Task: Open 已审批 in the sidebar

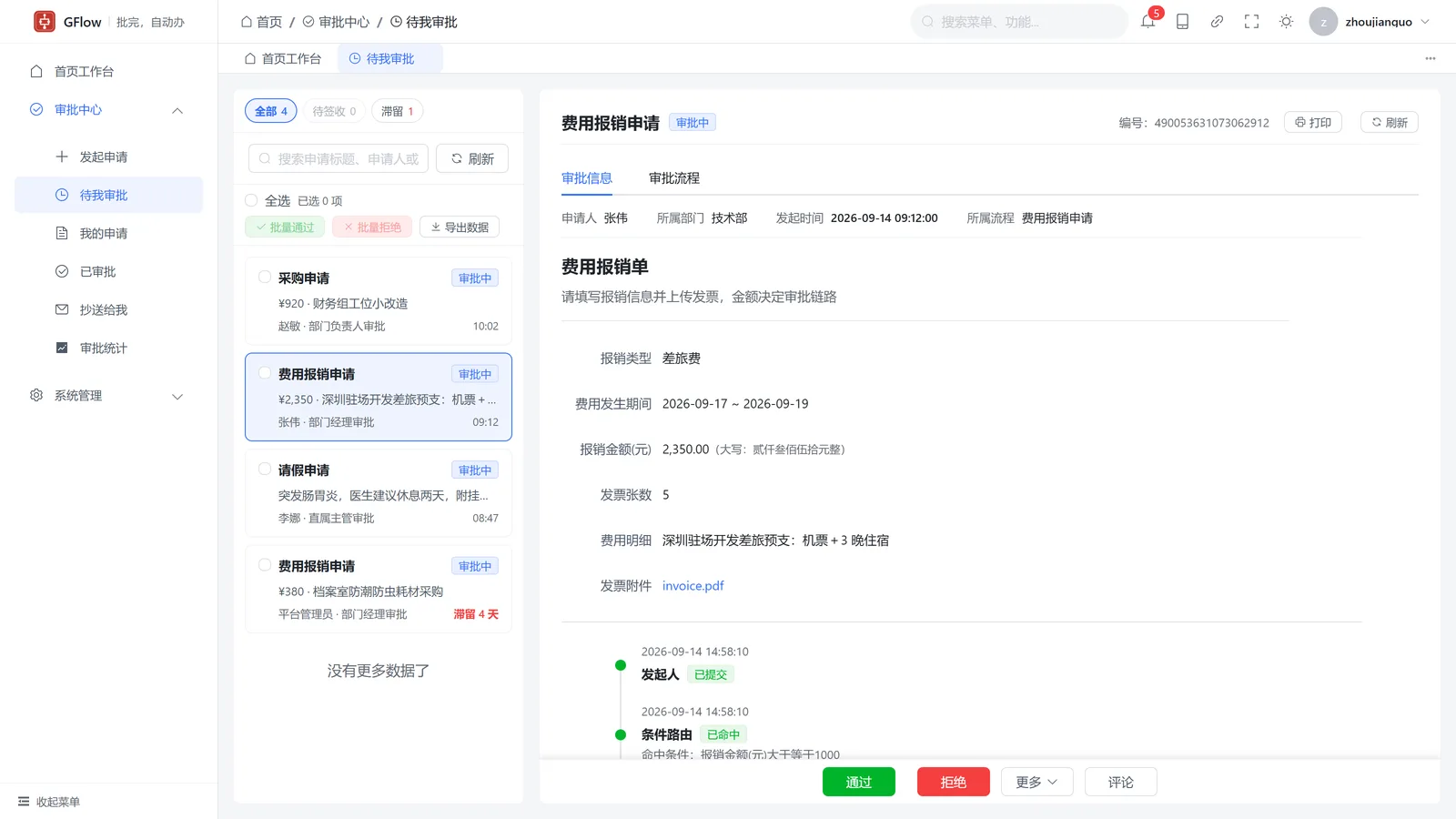Action: coord(108,271)
